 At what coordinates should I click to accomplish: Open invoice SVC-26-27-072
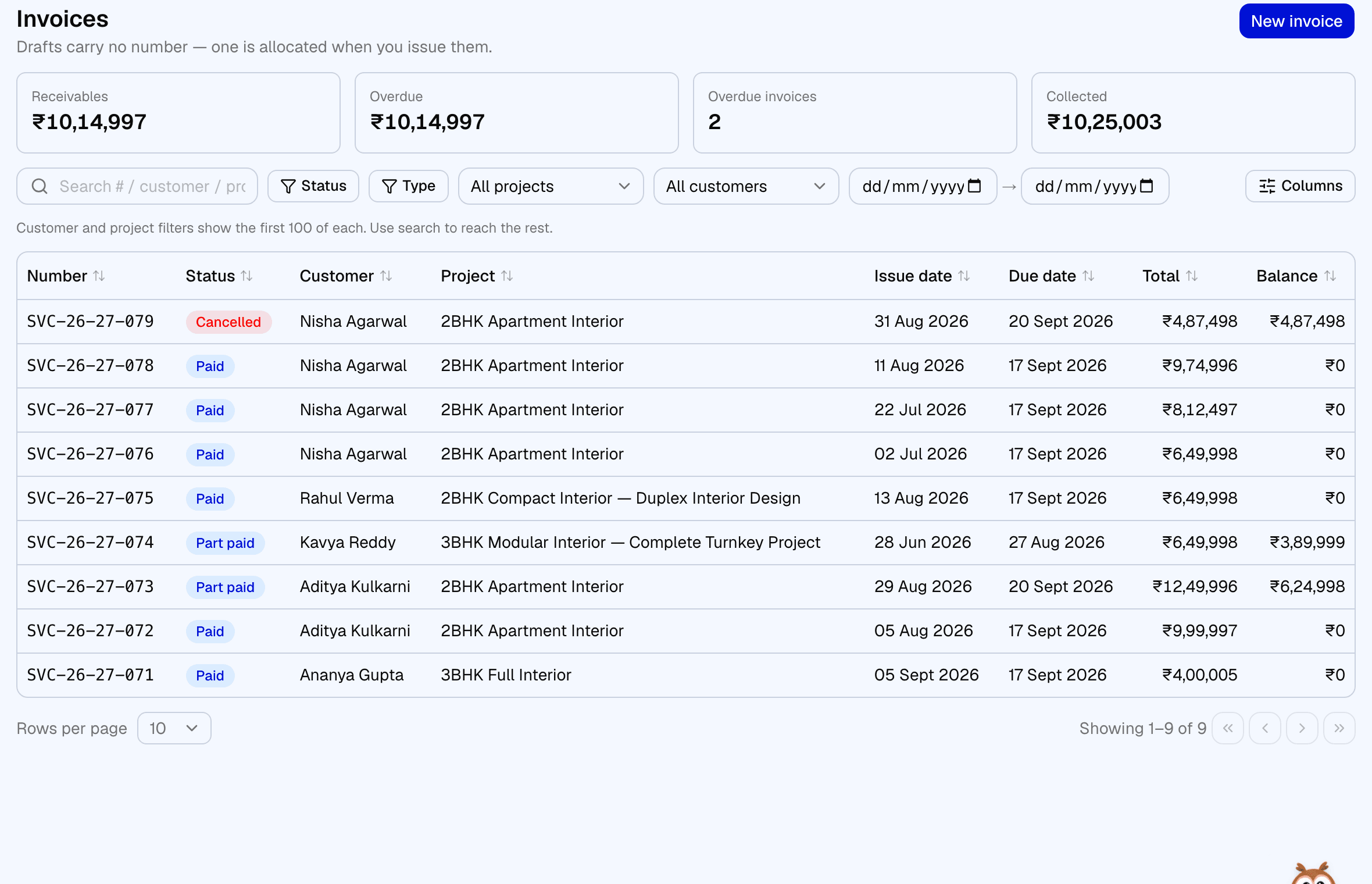(x=90, y=630)
